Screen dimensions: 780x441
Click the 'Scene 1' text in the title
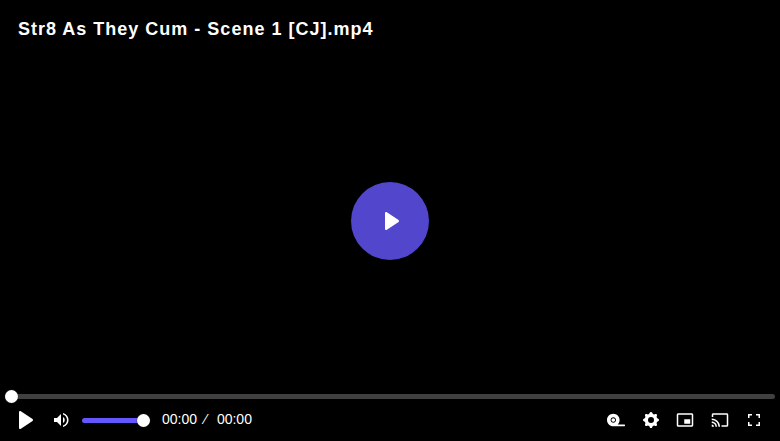click(244, 29)
